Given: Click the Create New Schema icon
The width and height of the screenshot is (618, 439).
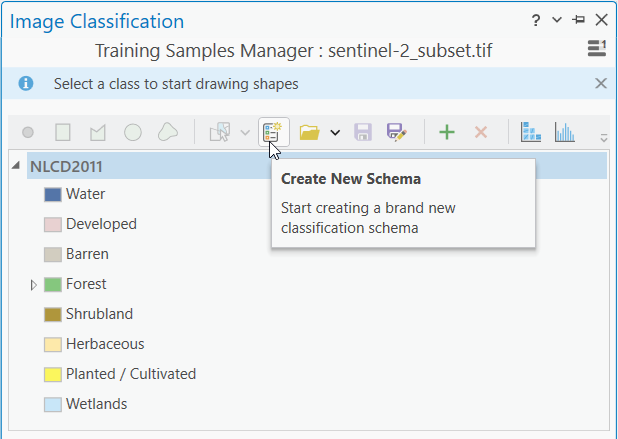Looking at the screenshot, I should (x=273, y=132).
